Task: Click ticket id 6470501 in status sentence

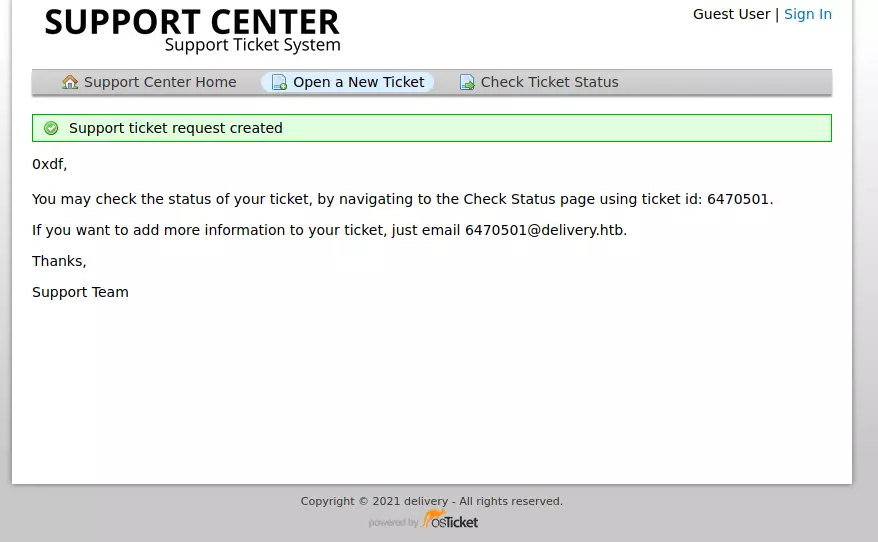Action: (737, 199)
